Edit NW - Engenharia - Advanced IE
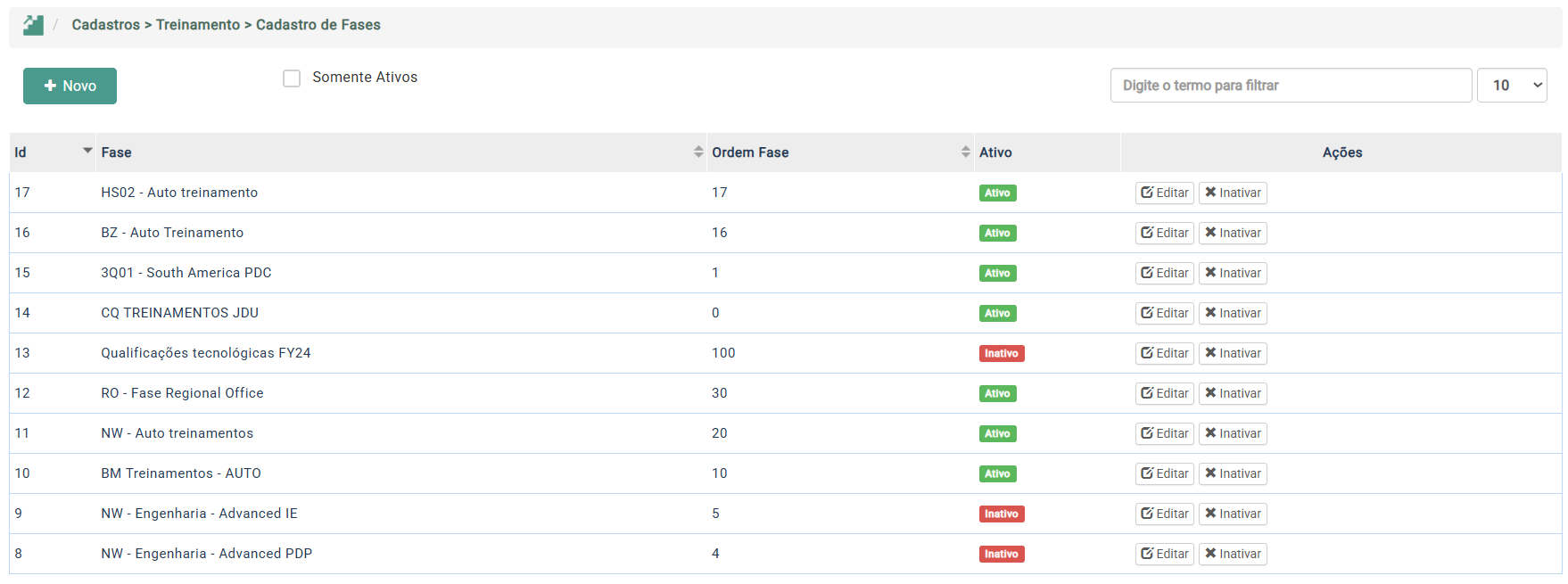The height and width of the screenshot is (584, 1568). pos(1164,514)
